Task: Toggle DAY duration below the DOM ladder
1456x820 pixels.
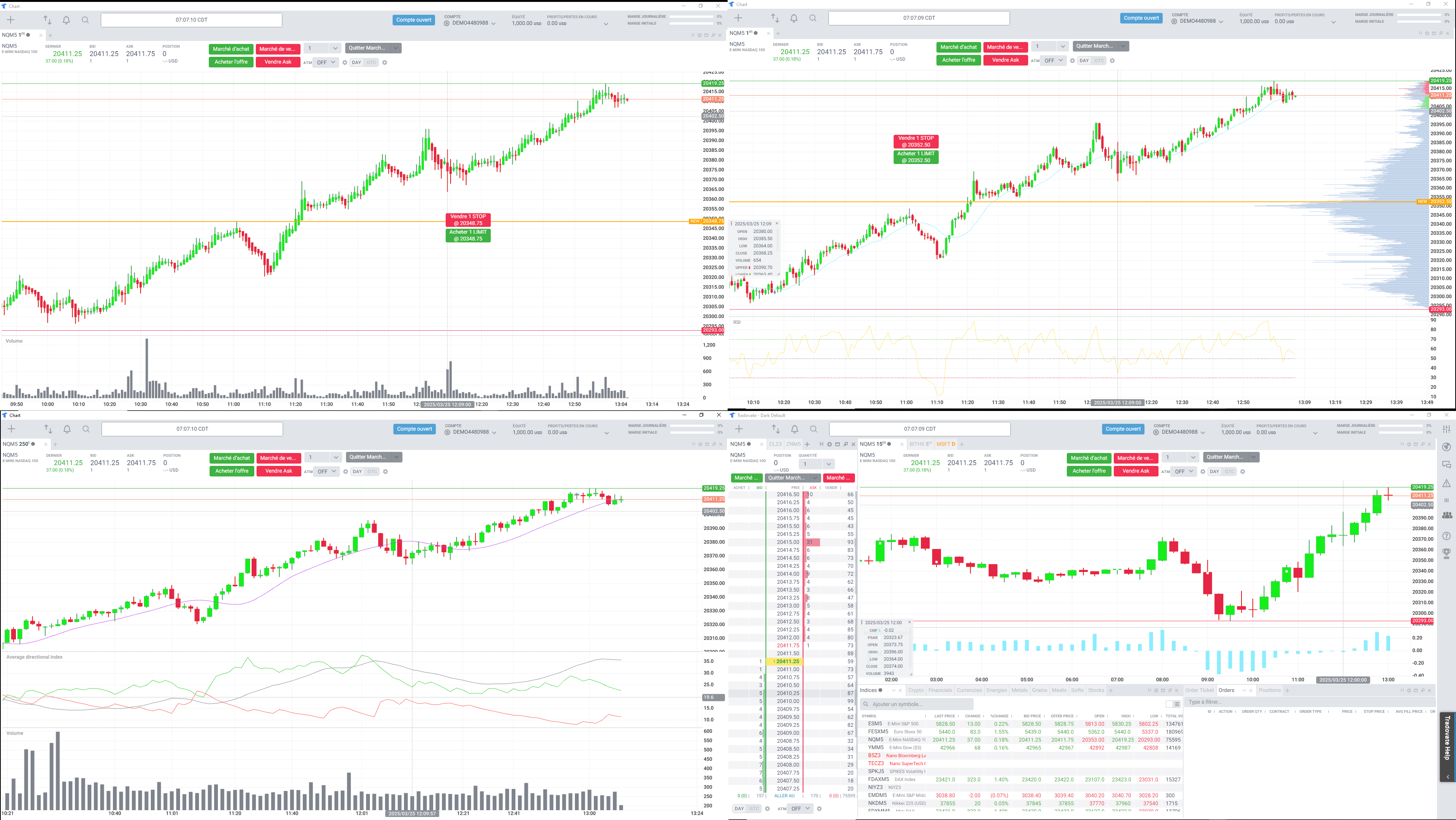Action: (739, 809)
